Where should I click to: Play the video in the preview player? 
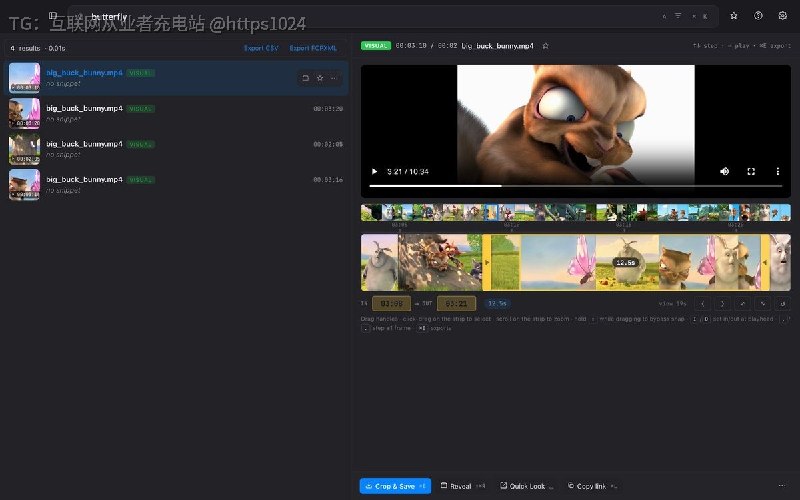point(374,171)
